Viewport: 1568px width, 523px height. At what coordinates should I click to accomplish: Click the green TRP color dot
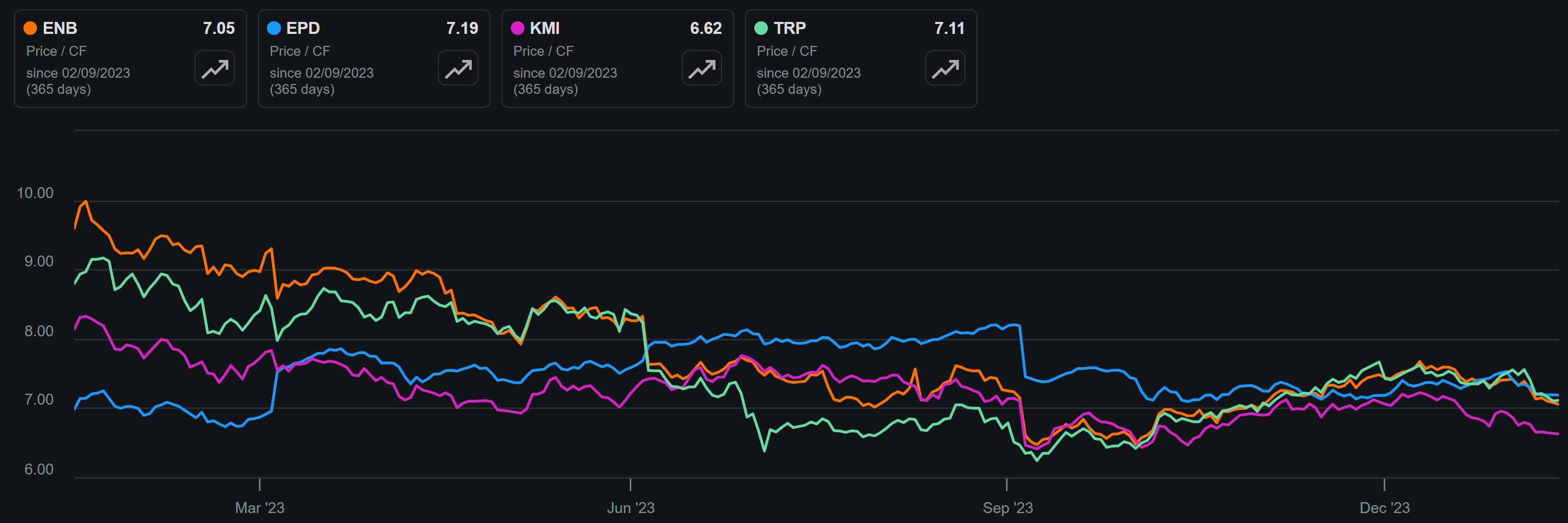click(761, 28)
